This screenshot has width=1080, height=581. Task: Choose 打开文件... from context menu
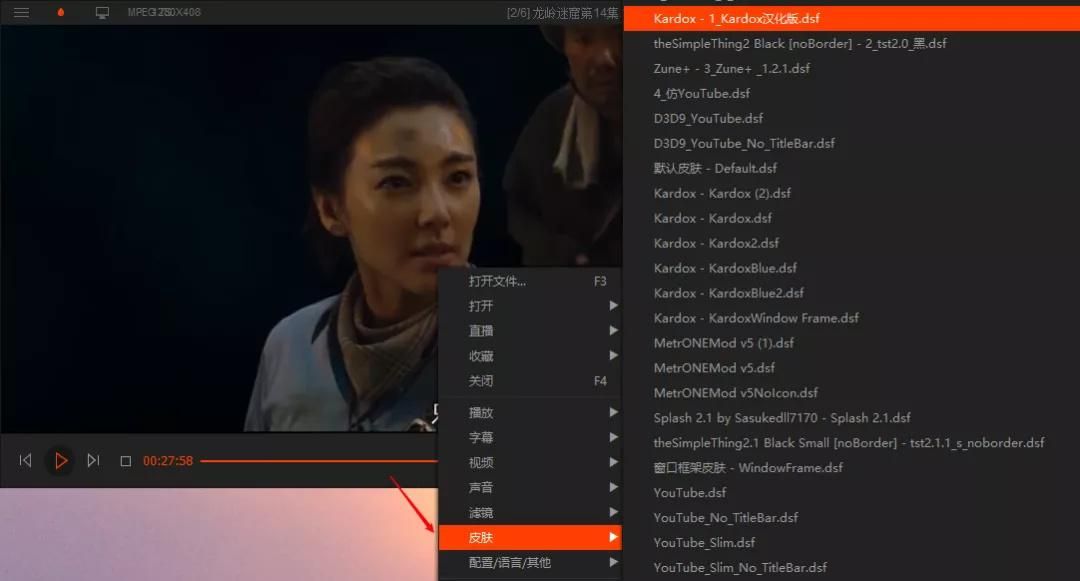pos(530,281)
